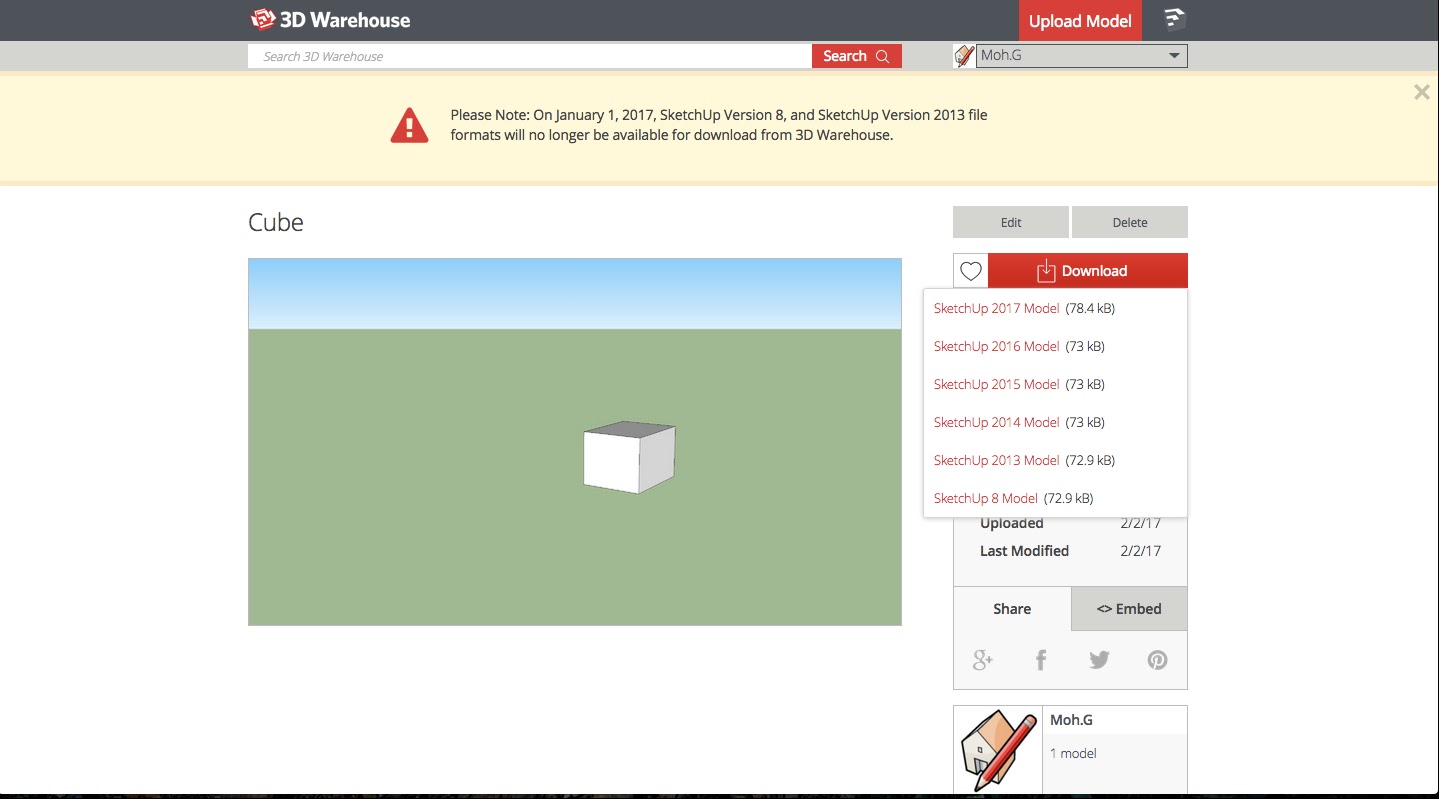Viewport: 1439px width, 799px height.
Task: Click the Upload Model button
Action: coord(1079,20)
